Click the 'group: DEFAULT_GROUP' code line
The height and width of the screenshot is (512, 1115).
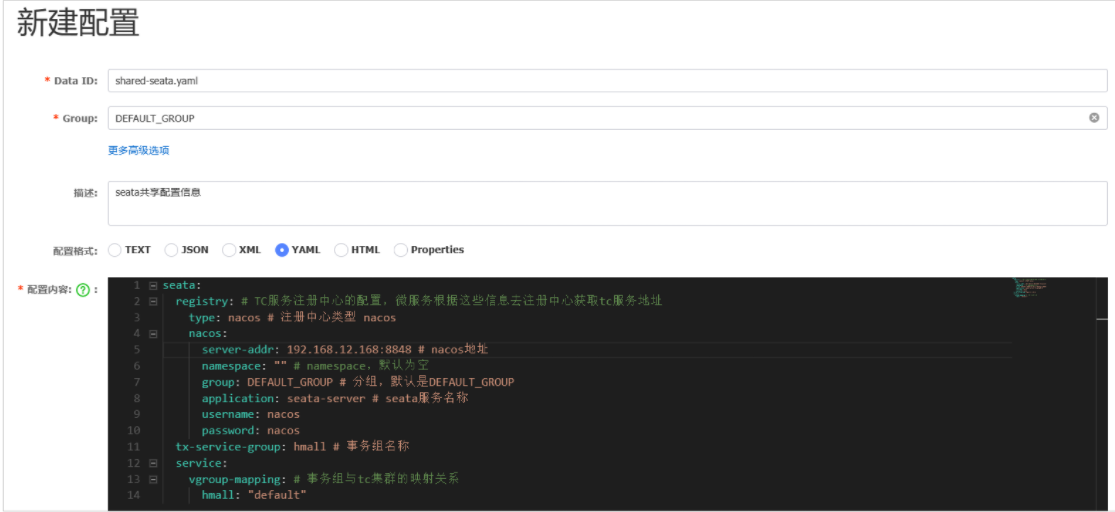(358, 382)
